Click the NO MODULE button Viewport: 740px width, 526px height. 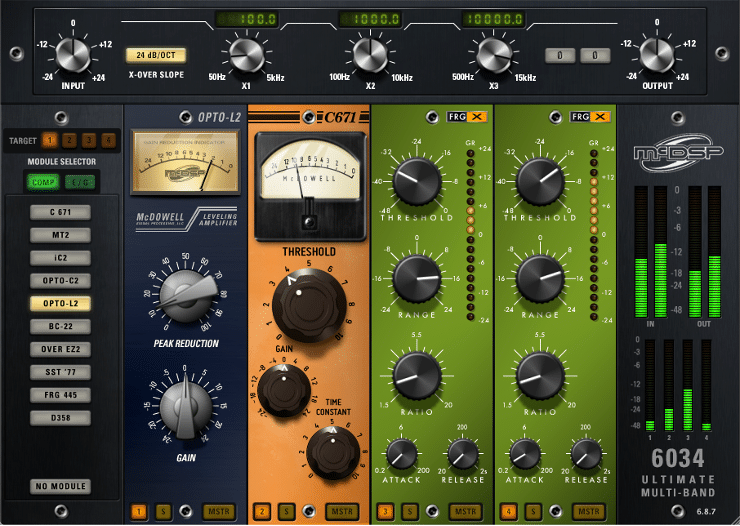[x=60, y=487]
